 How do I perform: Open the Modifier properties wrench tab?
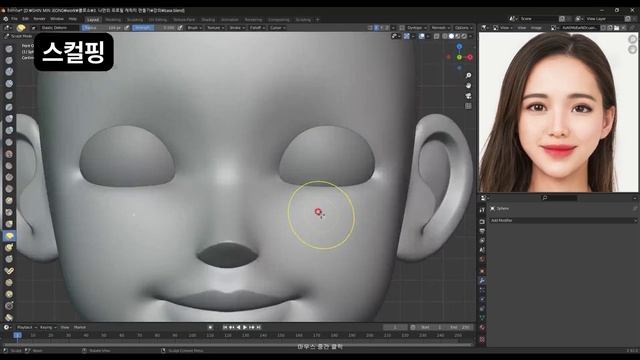pos(482,280)
